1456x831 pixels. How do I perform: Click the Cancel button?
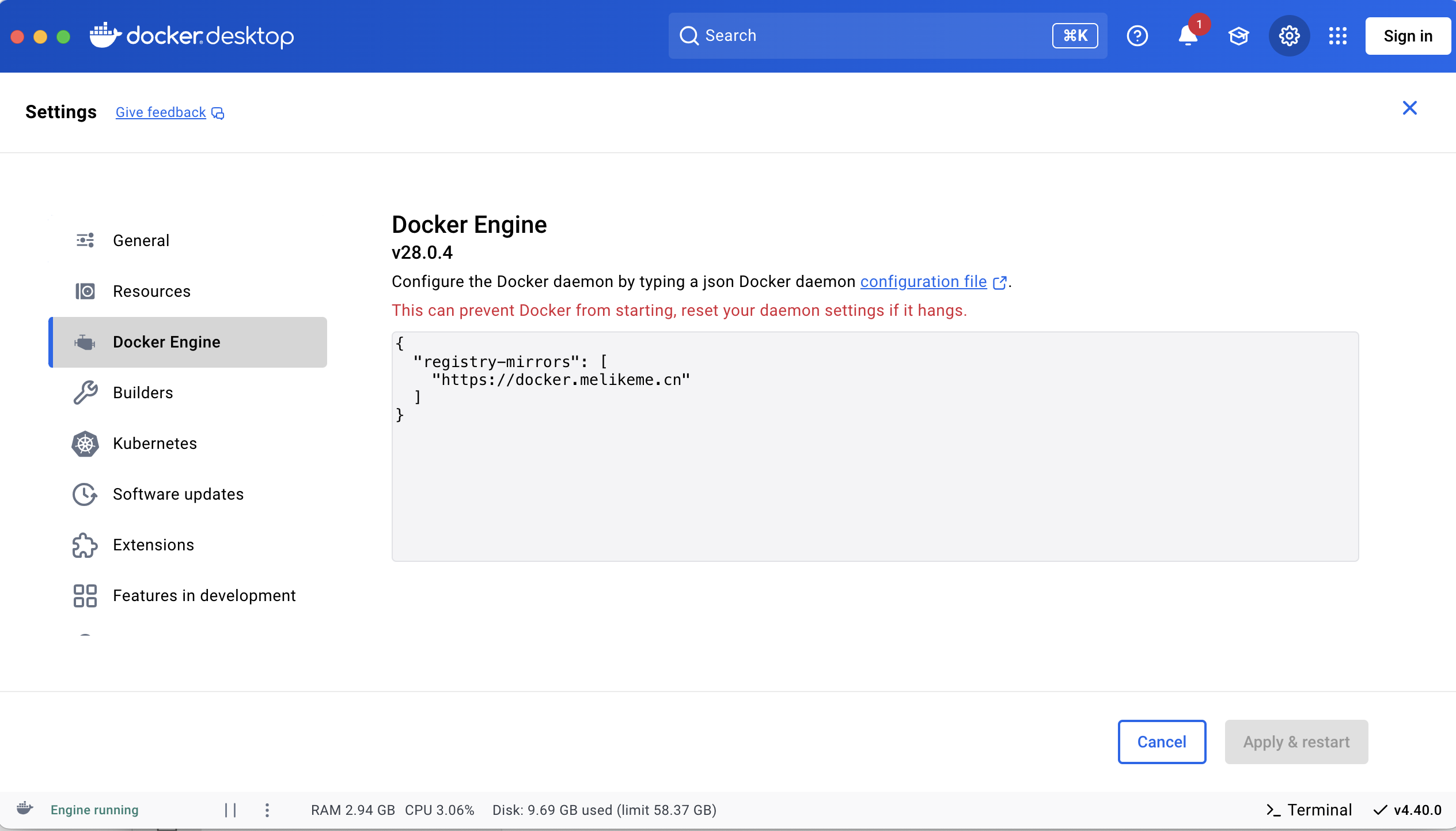tap(1162, 742)
